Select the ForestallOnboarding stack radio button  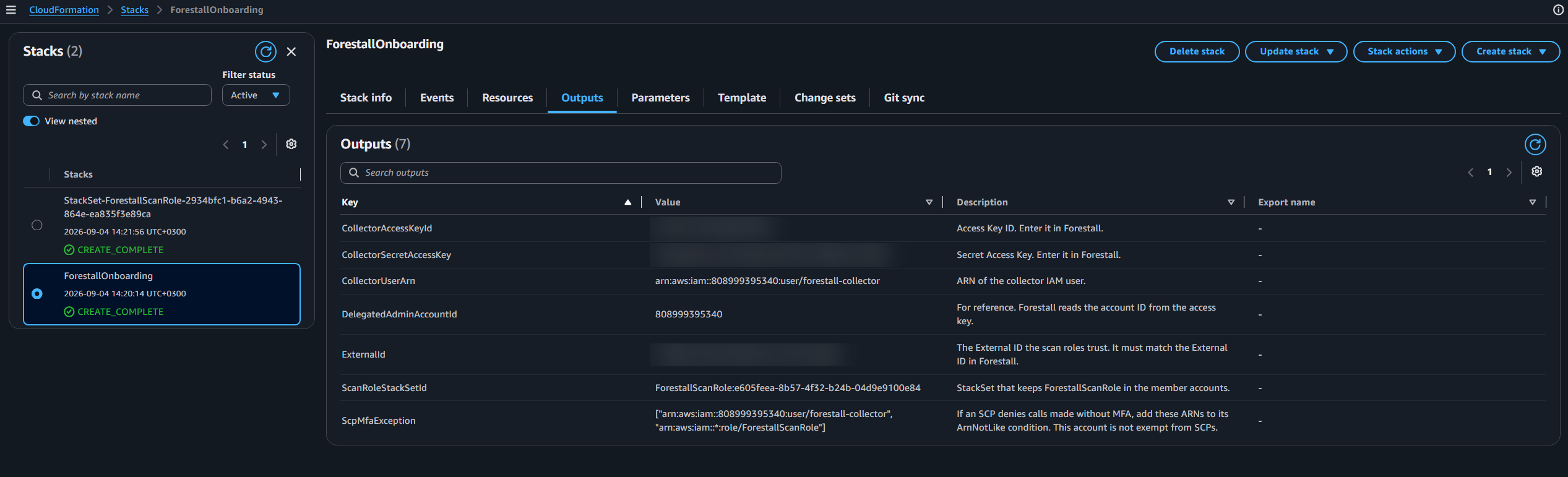(37, 294)
